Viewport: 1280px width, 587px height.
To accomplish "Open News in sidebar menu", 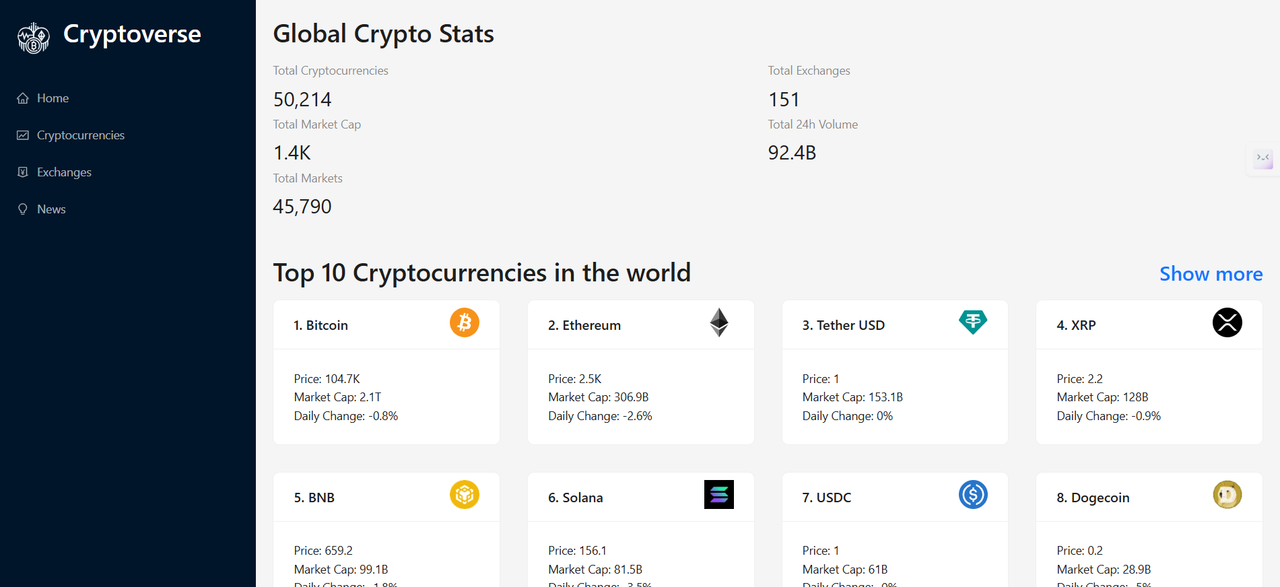I will (x=51, y=209).
